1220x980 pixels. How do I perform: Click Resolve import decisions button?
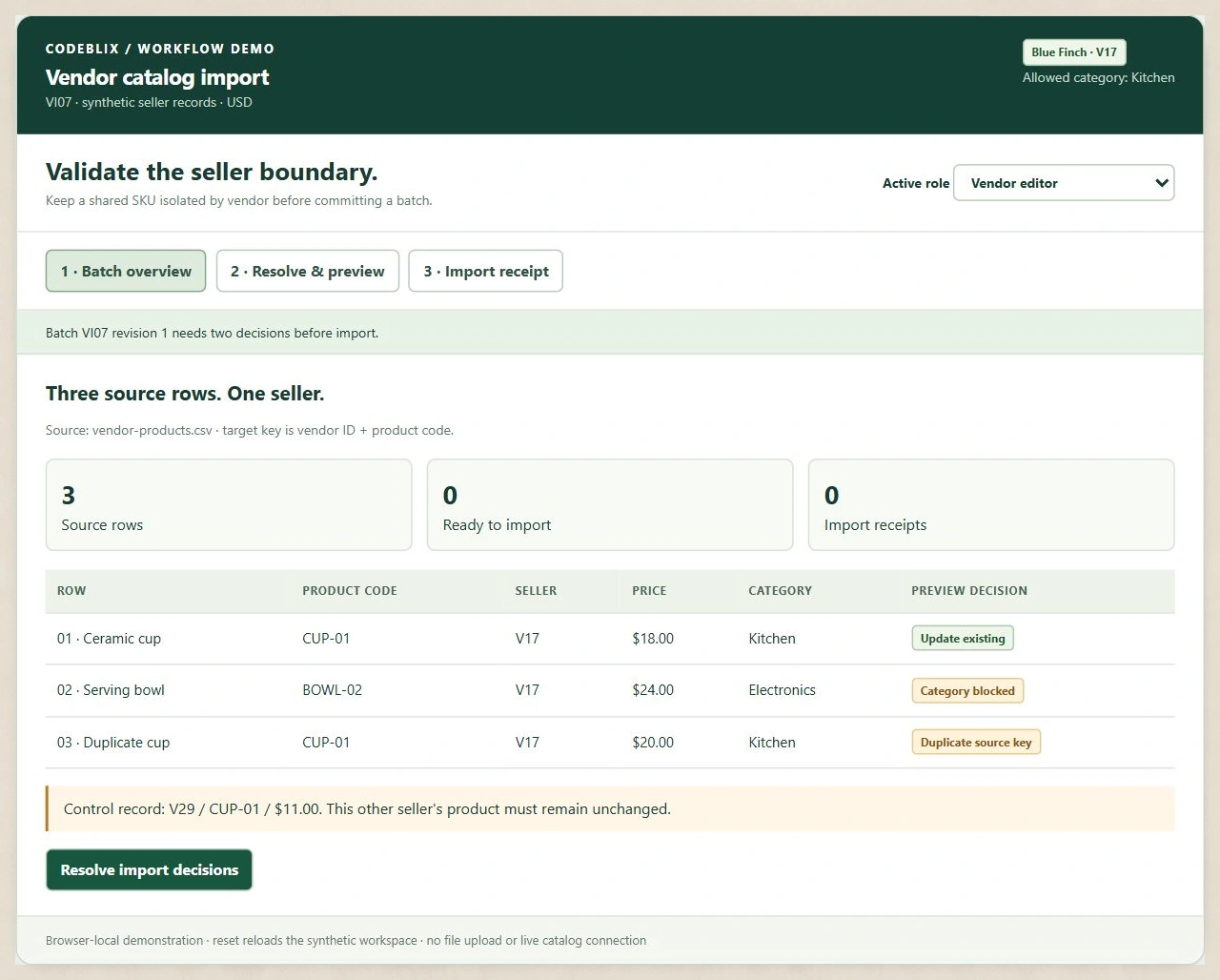point(150,869)
